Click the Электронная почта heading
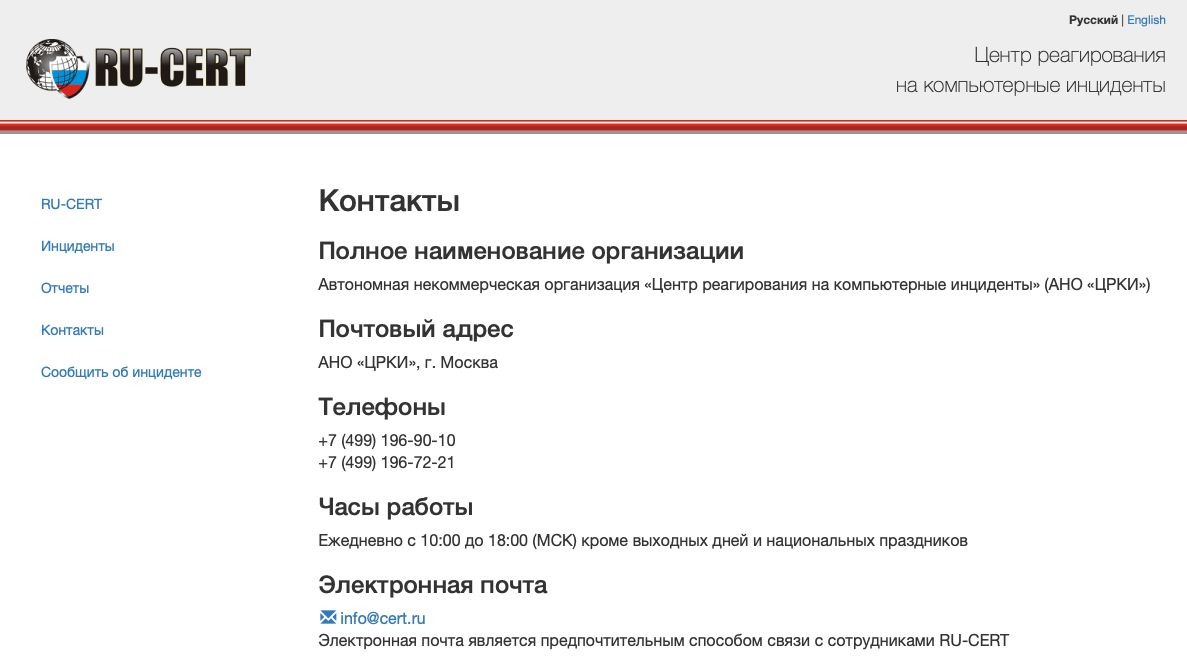 [x=432, y=584]
